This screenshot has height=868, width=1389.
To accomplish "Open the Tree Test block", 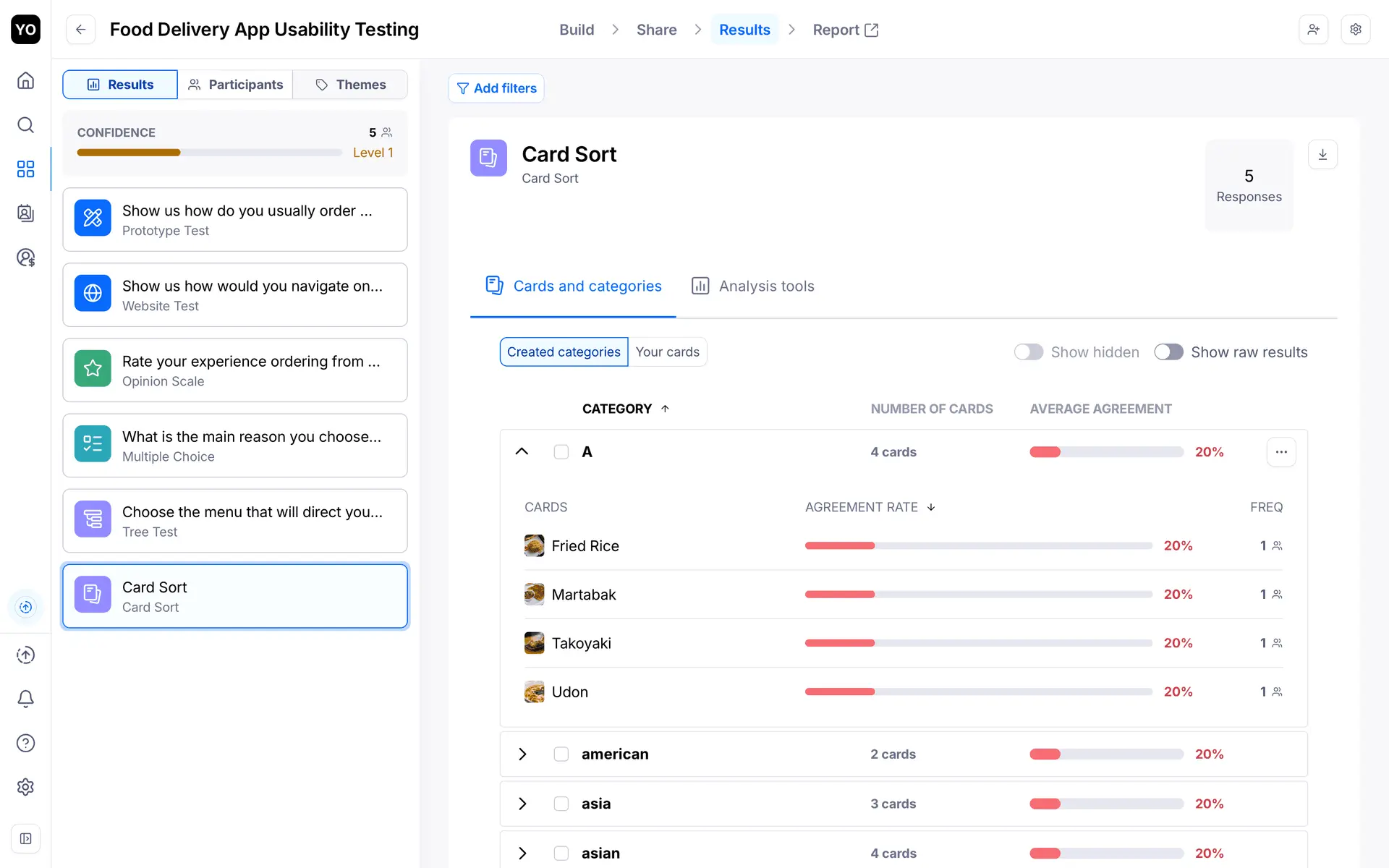I will coord(235,521).
